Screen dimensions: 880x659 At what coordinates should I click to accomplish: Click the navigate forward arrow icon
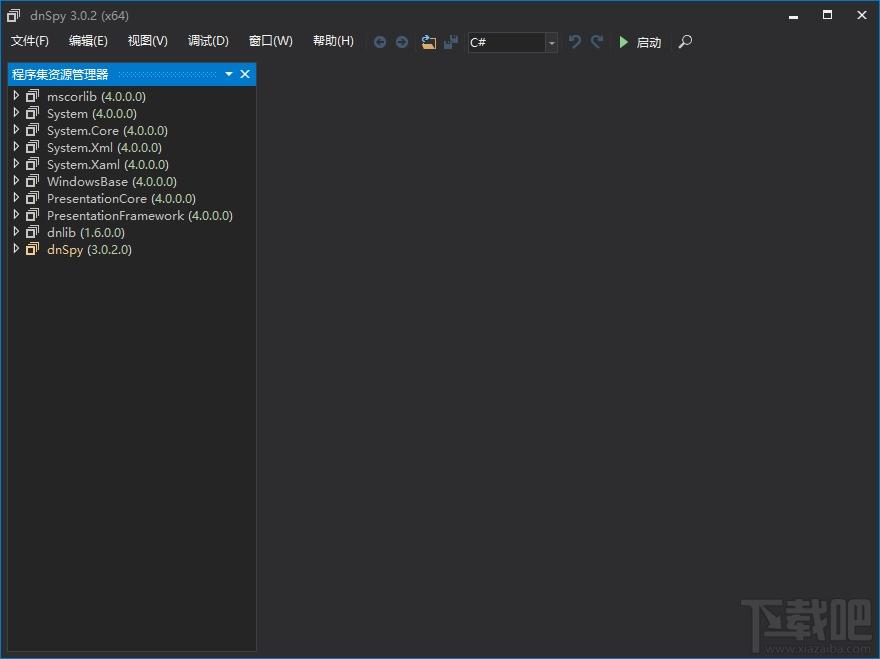click(x=402, y=42)
